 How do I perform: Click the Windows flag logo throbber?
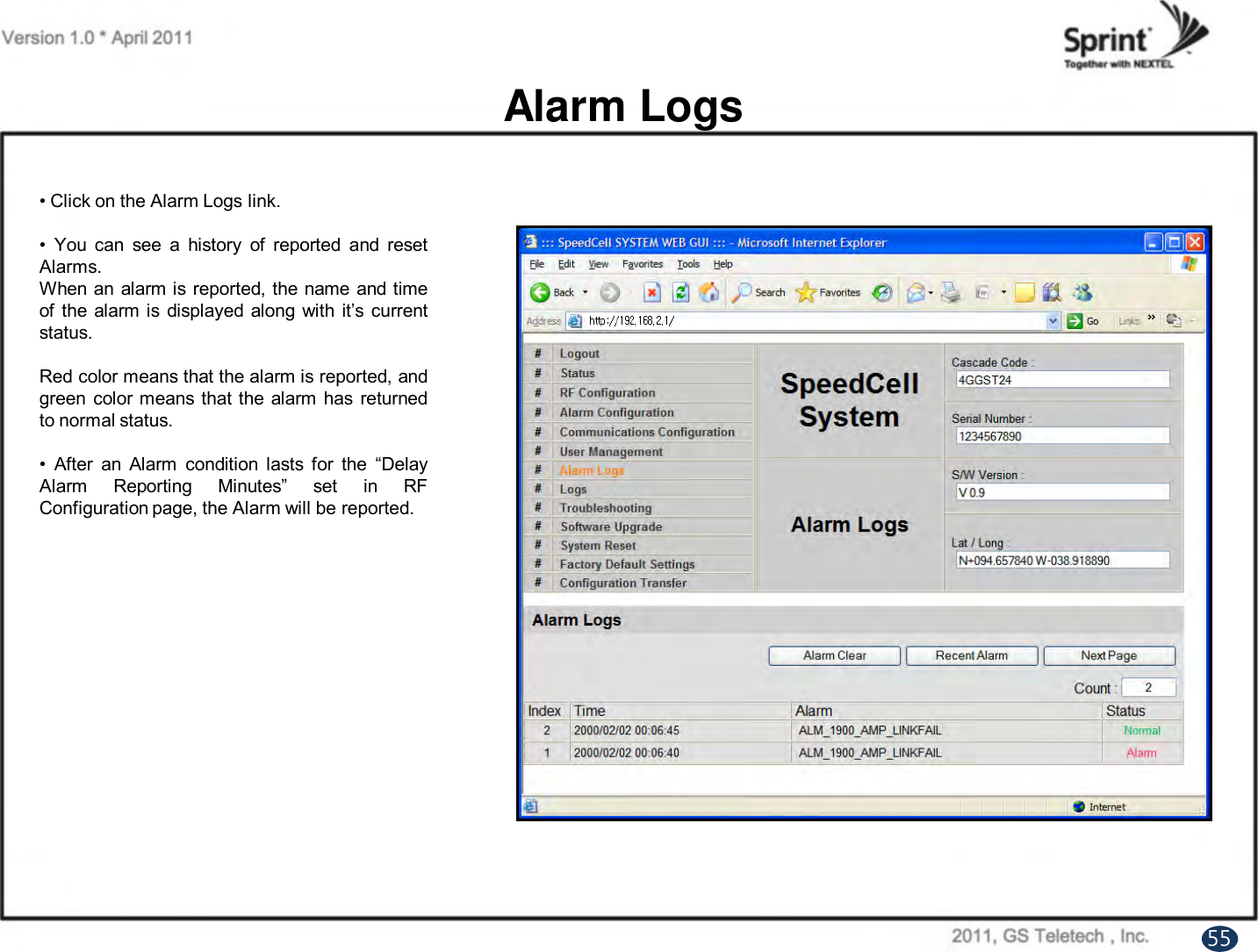click(x=1189, y=263)
